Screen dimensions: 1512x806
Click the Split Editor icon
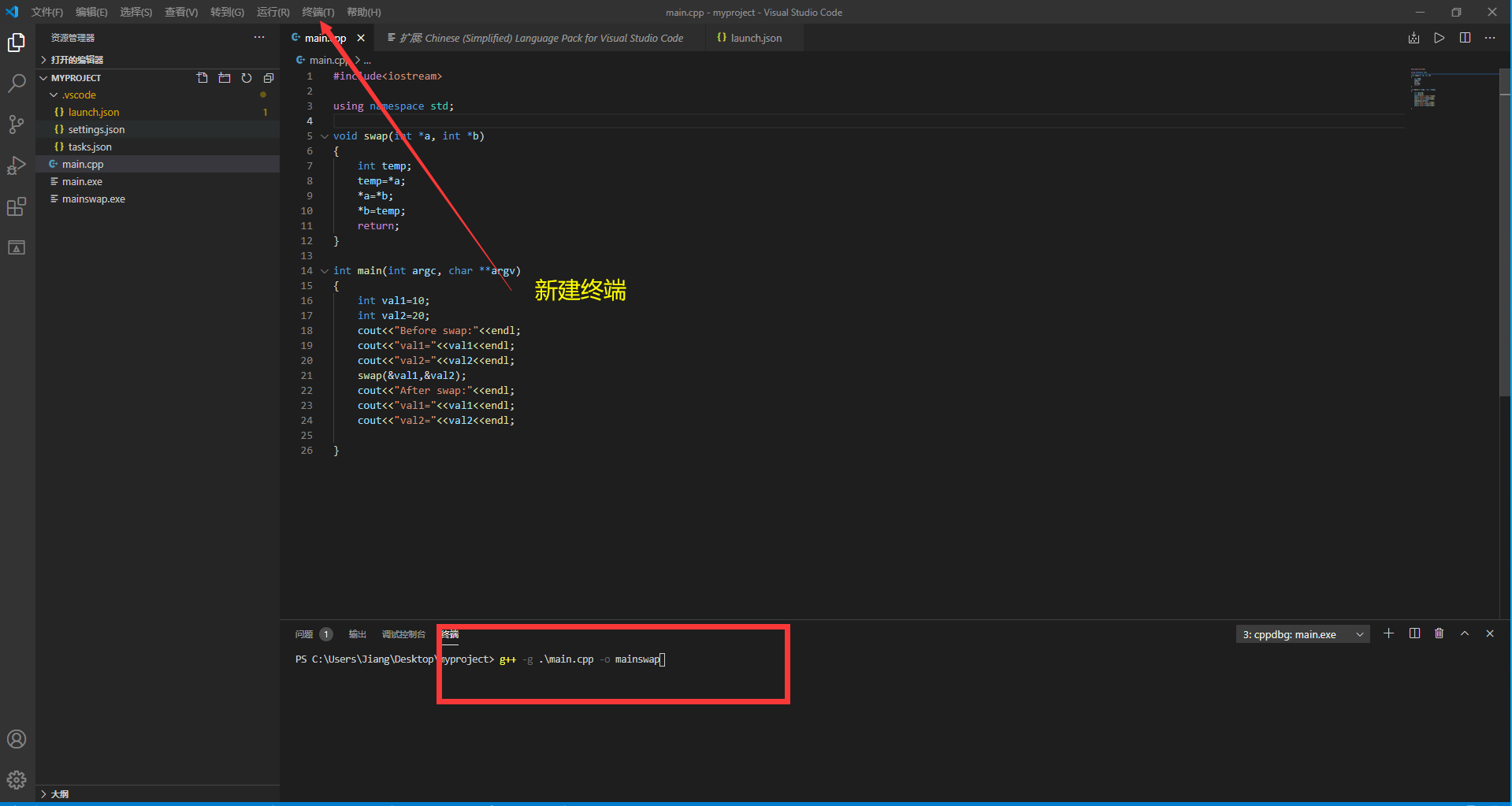(1466, 37)
